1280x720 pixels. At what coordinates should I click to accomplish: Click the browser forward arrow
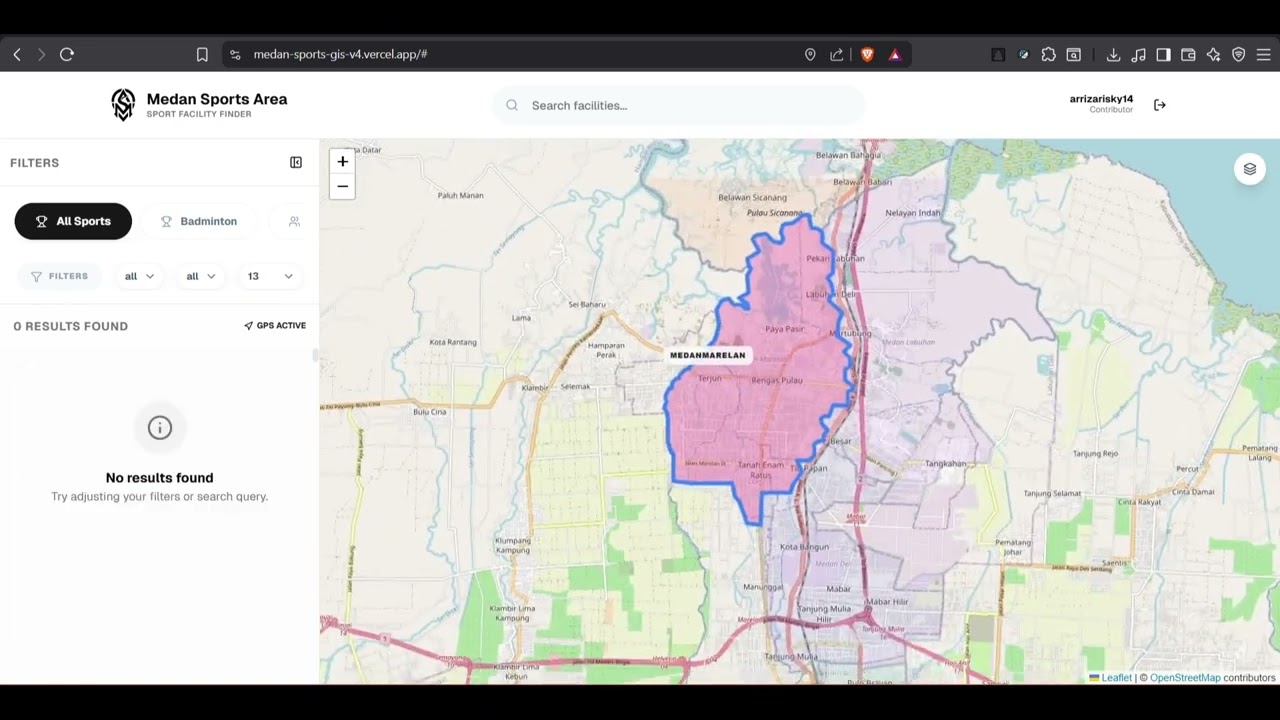tap(41, 55)
